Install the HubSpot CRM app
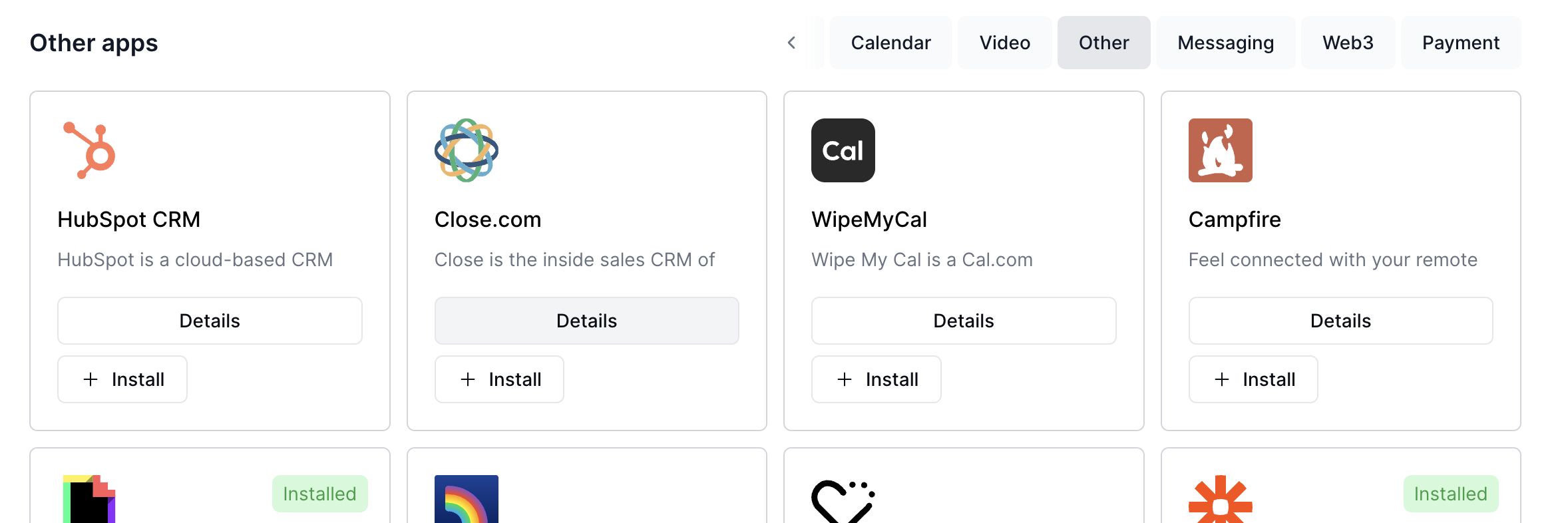Screen dimensions: 1568x523 pos(122,379)
